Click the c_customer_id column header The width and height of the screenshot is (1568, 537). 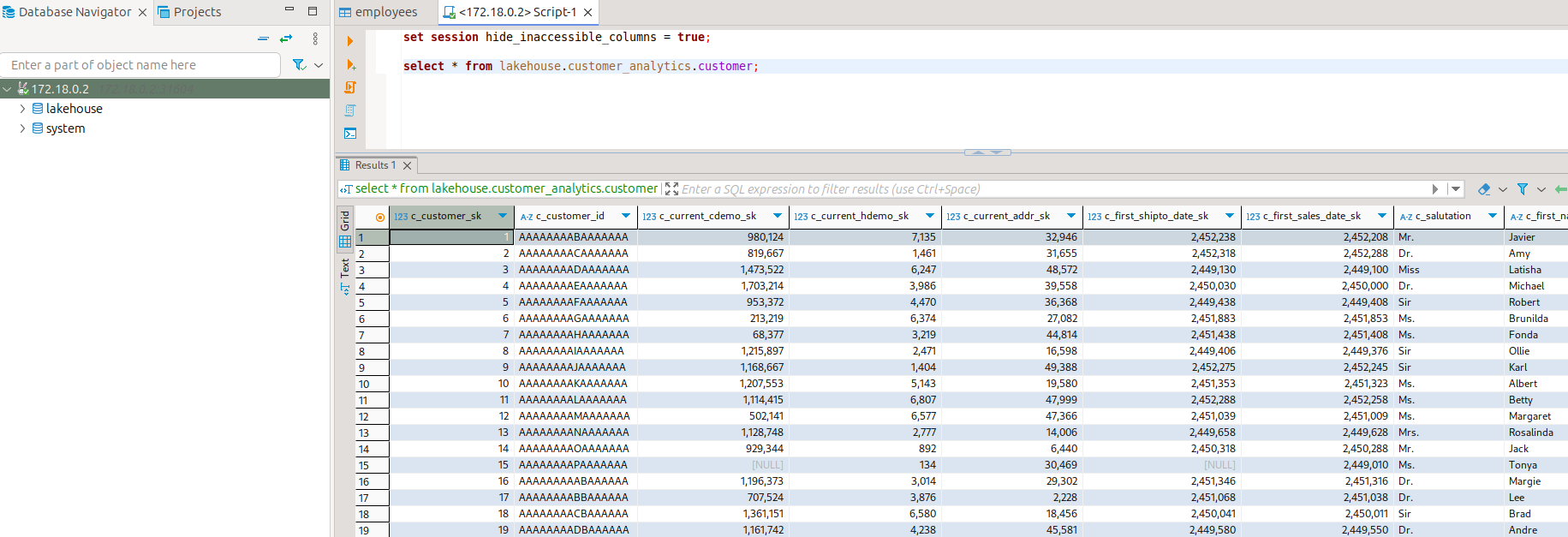coord(569,216)
